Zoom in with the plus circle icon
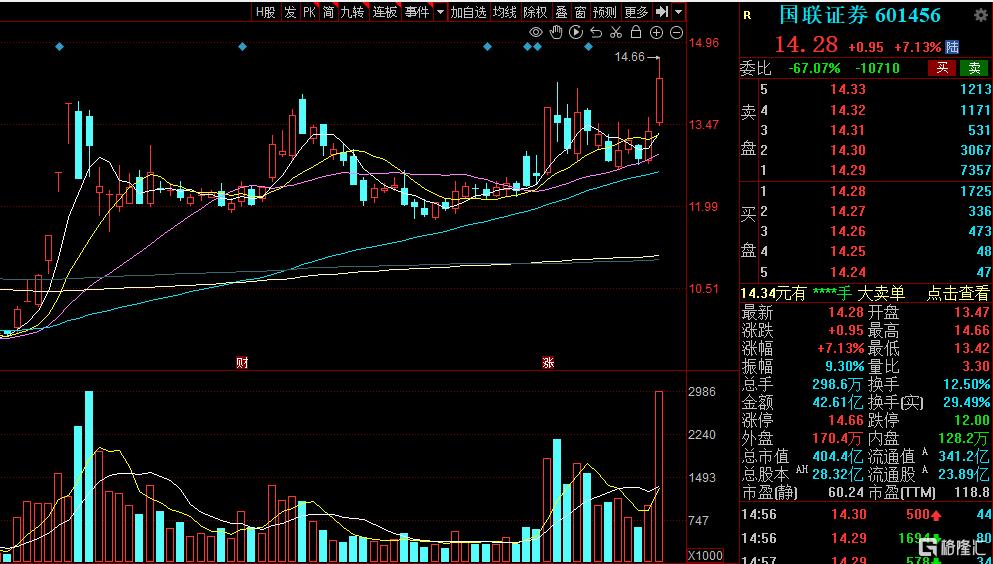 tap(657, 33)
